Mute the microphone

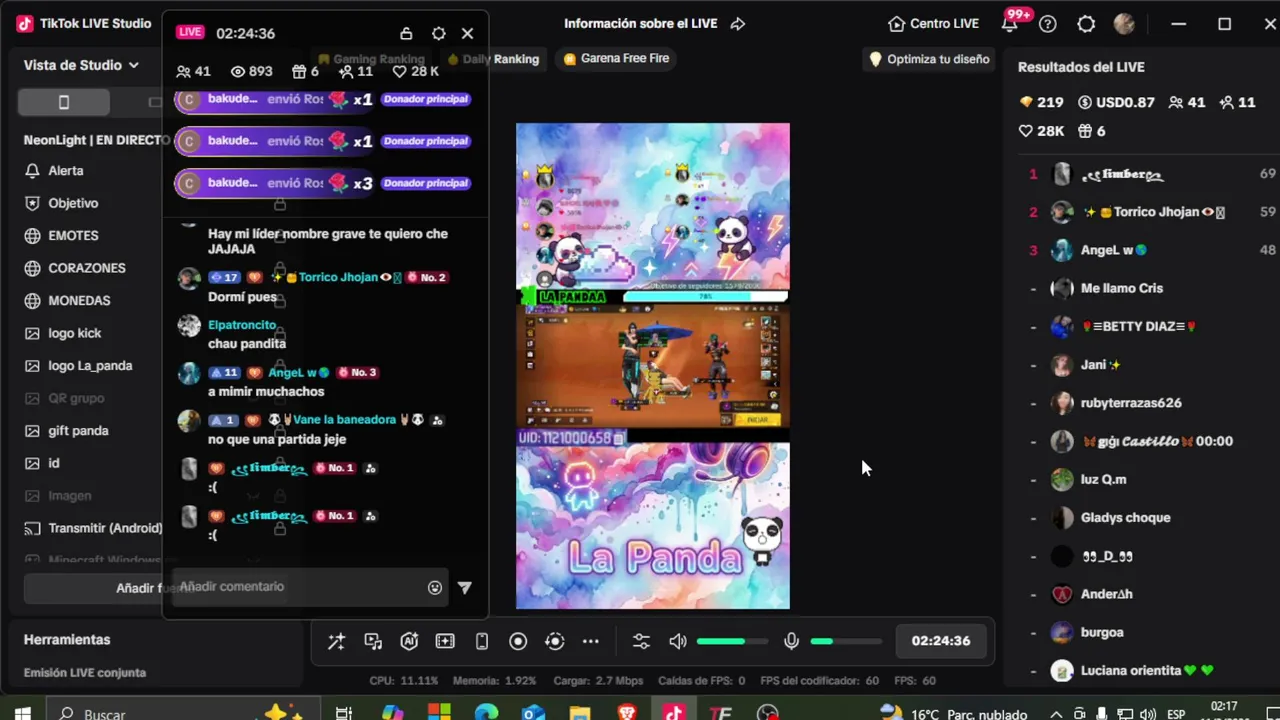791,642
